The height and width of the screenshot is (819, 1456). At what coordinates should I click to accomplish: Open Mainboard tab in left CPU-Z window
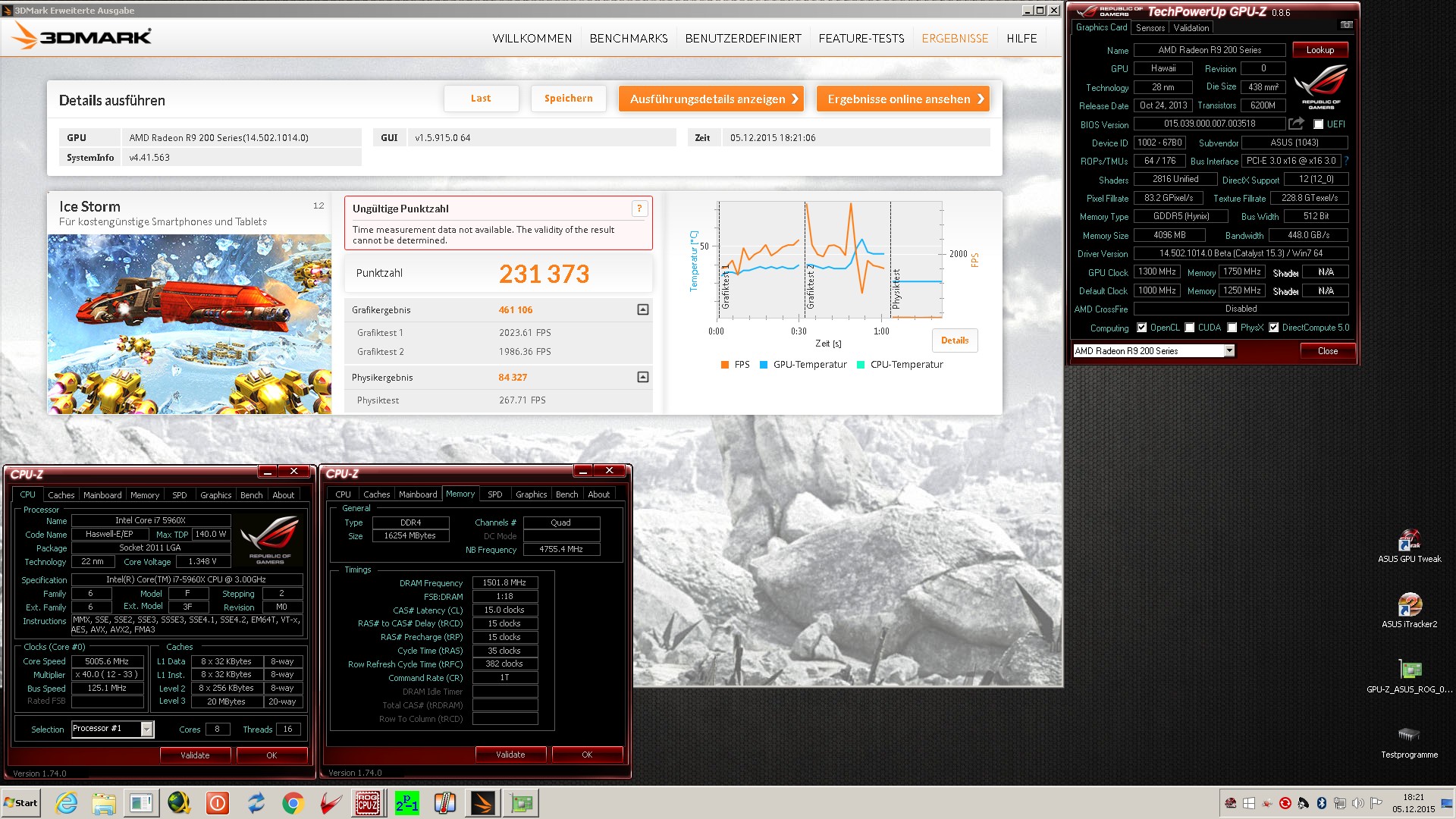tap(102, 494)
